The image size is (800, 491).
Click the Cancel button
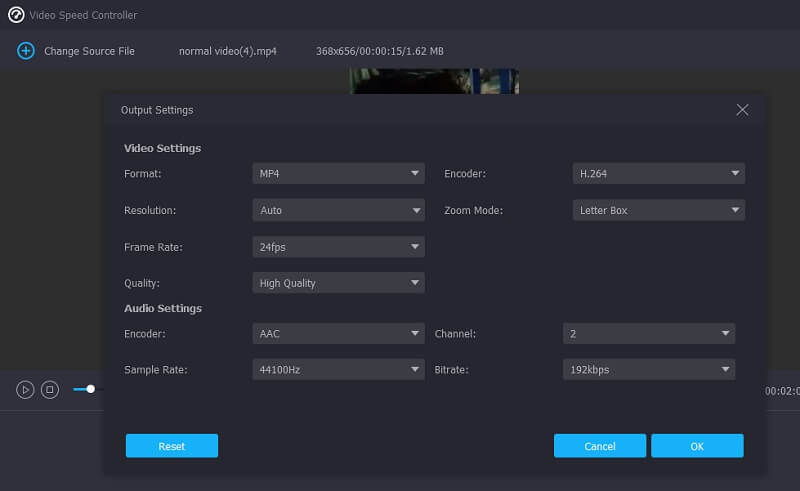coord(600,446)
